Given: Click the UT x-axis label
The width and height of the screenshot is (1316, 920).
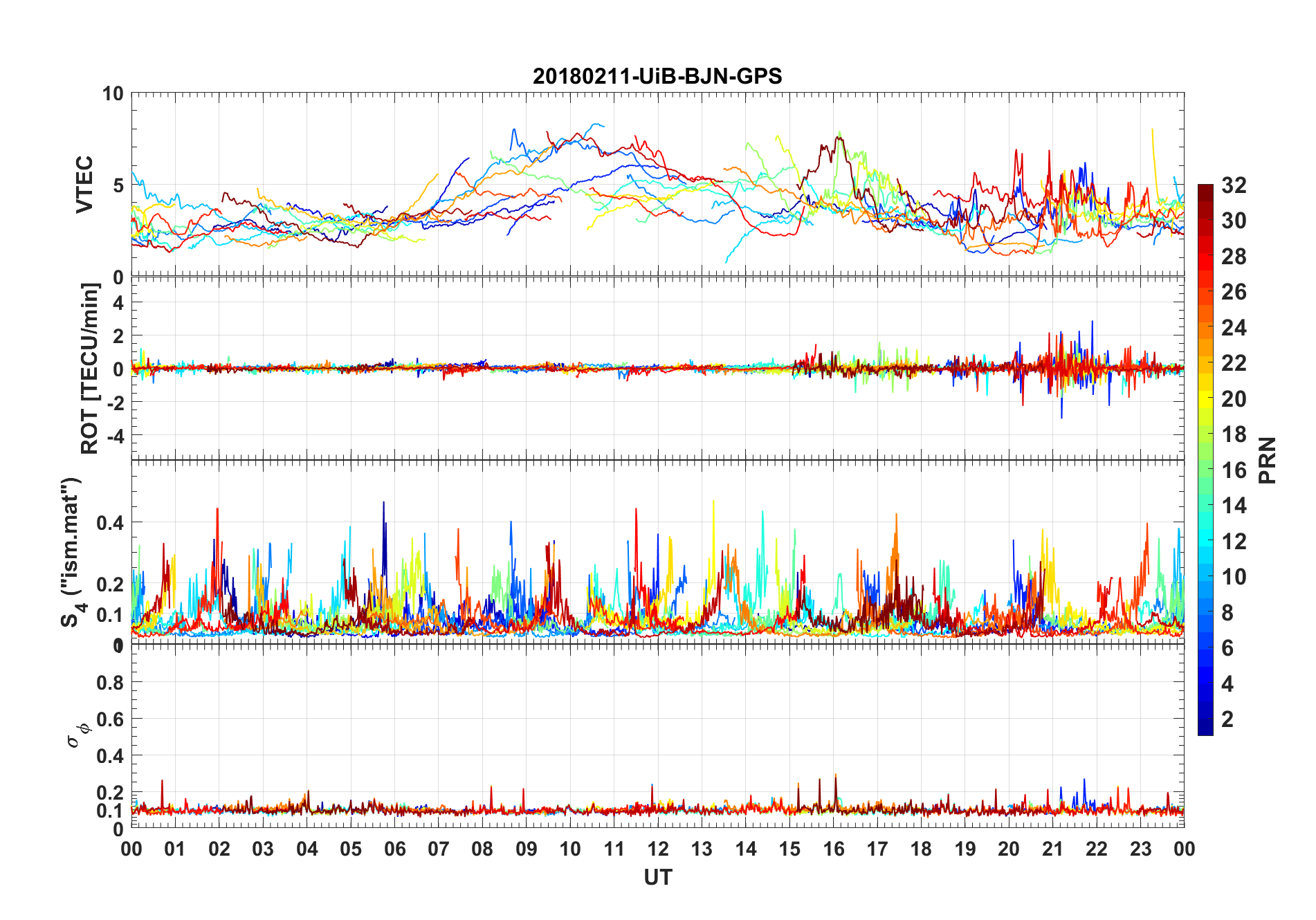Looking at the screenshot, I should tap(657, 877).
